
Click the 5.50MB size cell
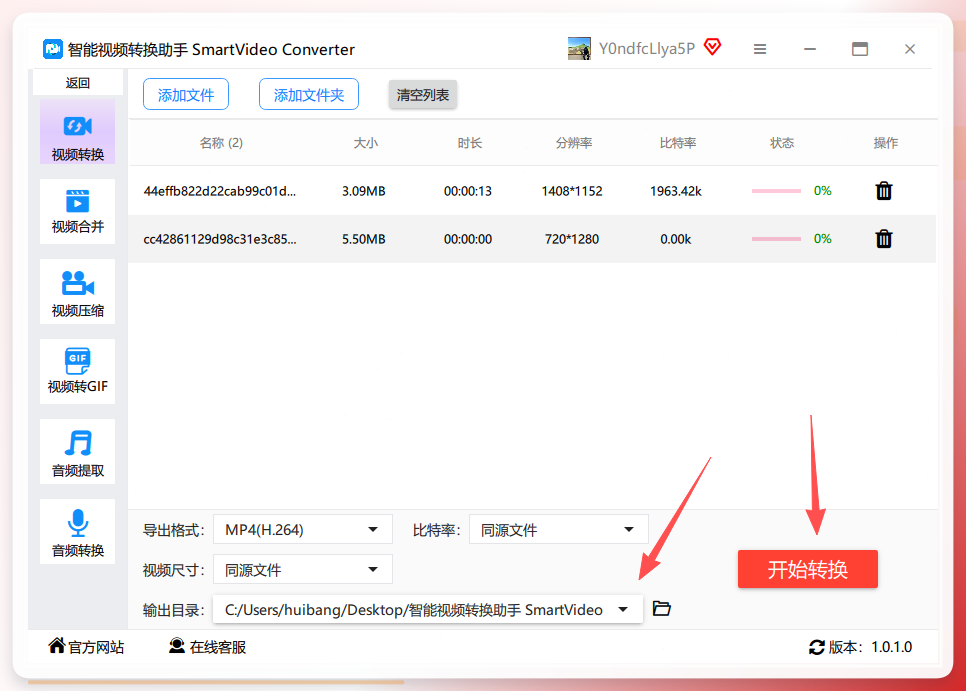point(363,239)
